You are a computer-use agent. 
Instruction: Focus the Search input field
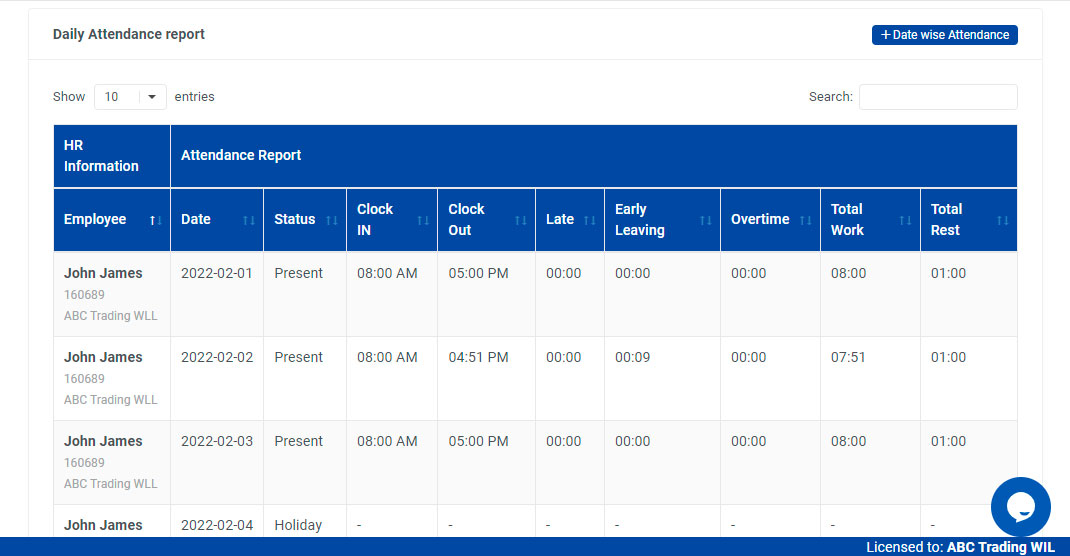(x=937, y=97)
